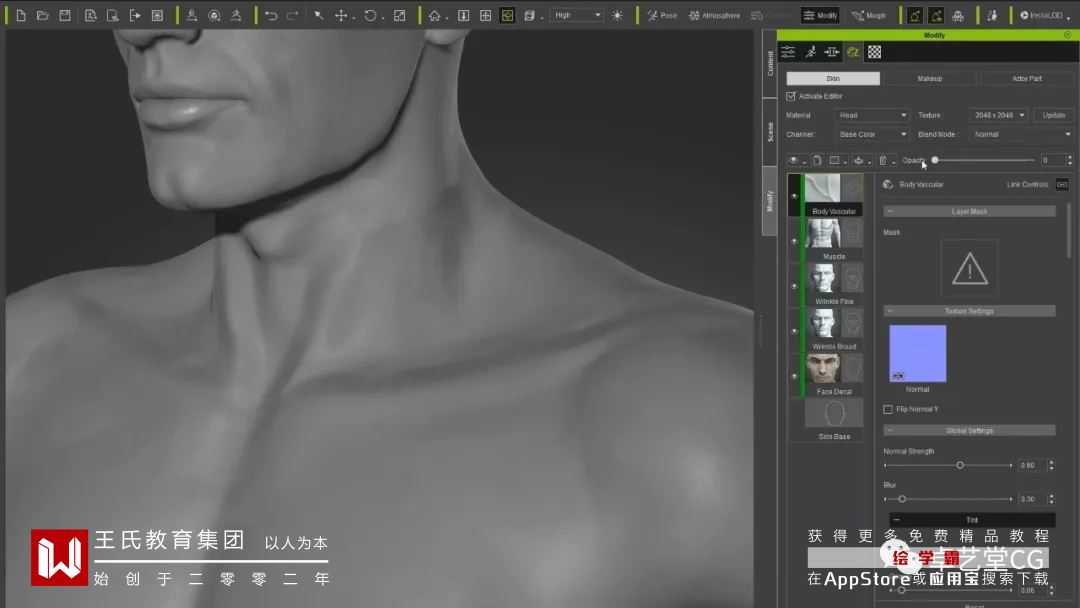Open the Motion pose tab icon
Viewport: 1080px width, 608px height.
pyautogui.click(x=811, y=52)
